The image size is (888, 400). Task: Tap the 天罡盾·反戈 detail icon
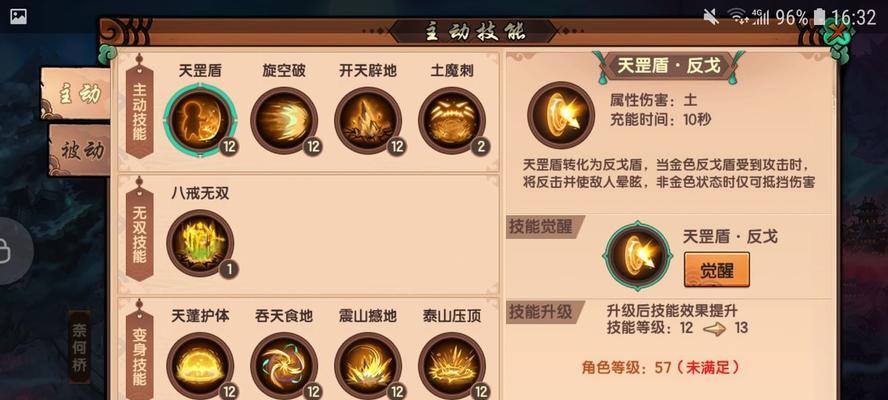click(x=561, y=115)
